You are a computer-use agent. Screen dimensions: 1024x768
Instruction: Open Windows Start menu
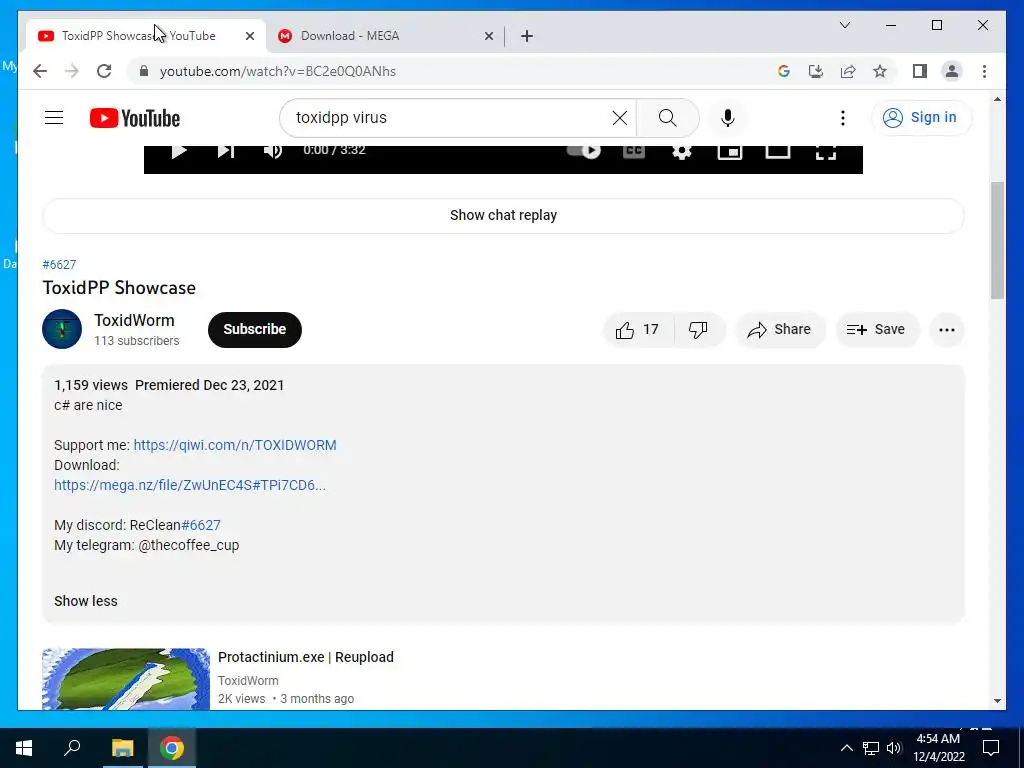click(24, 748)
